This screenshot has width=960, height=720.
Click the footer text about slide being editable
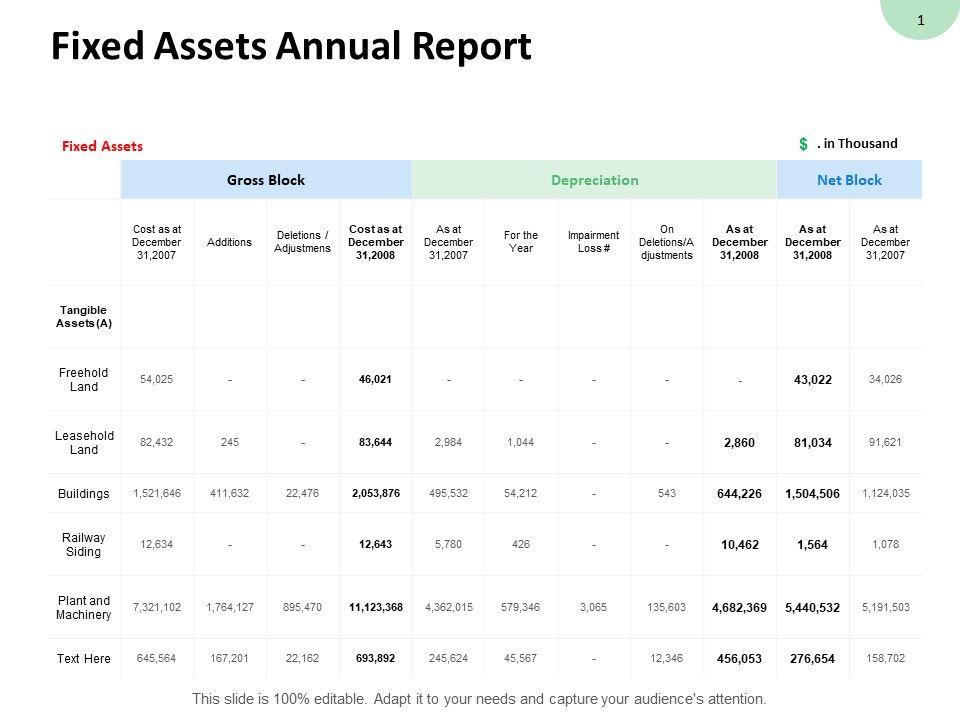point(479,699)
